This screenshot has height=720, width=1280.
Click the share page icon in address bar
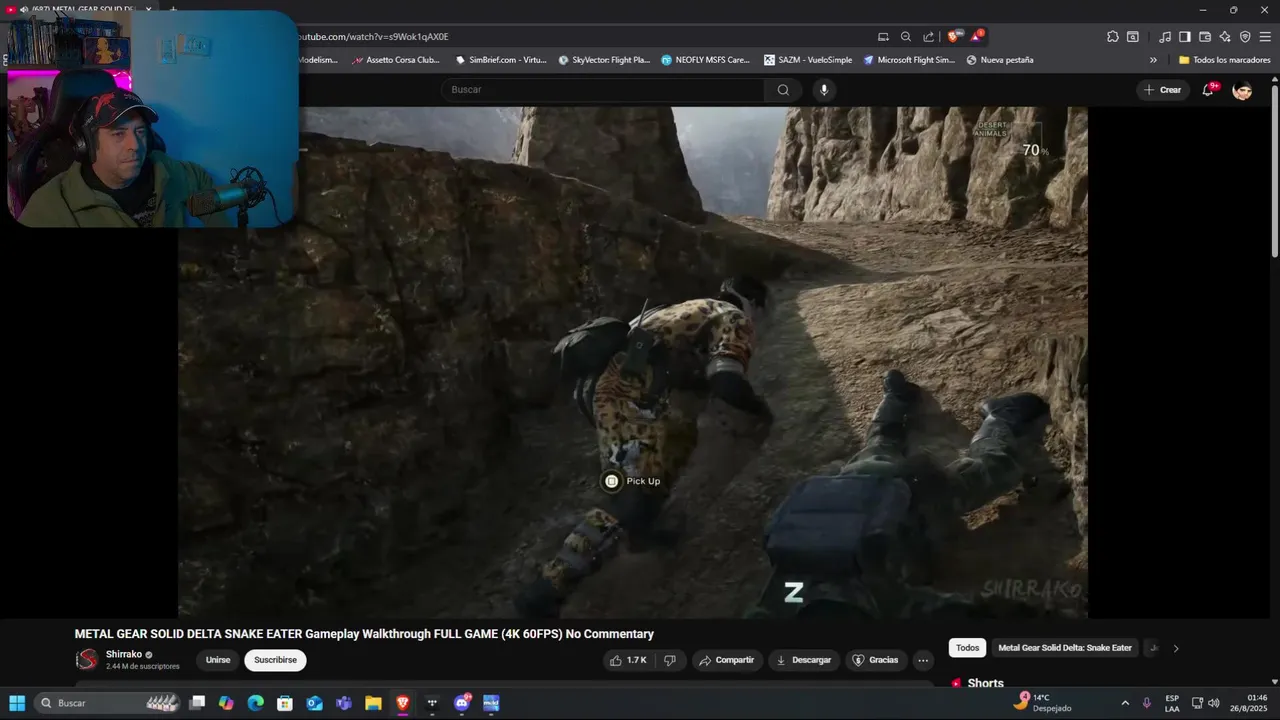(928, 36)
